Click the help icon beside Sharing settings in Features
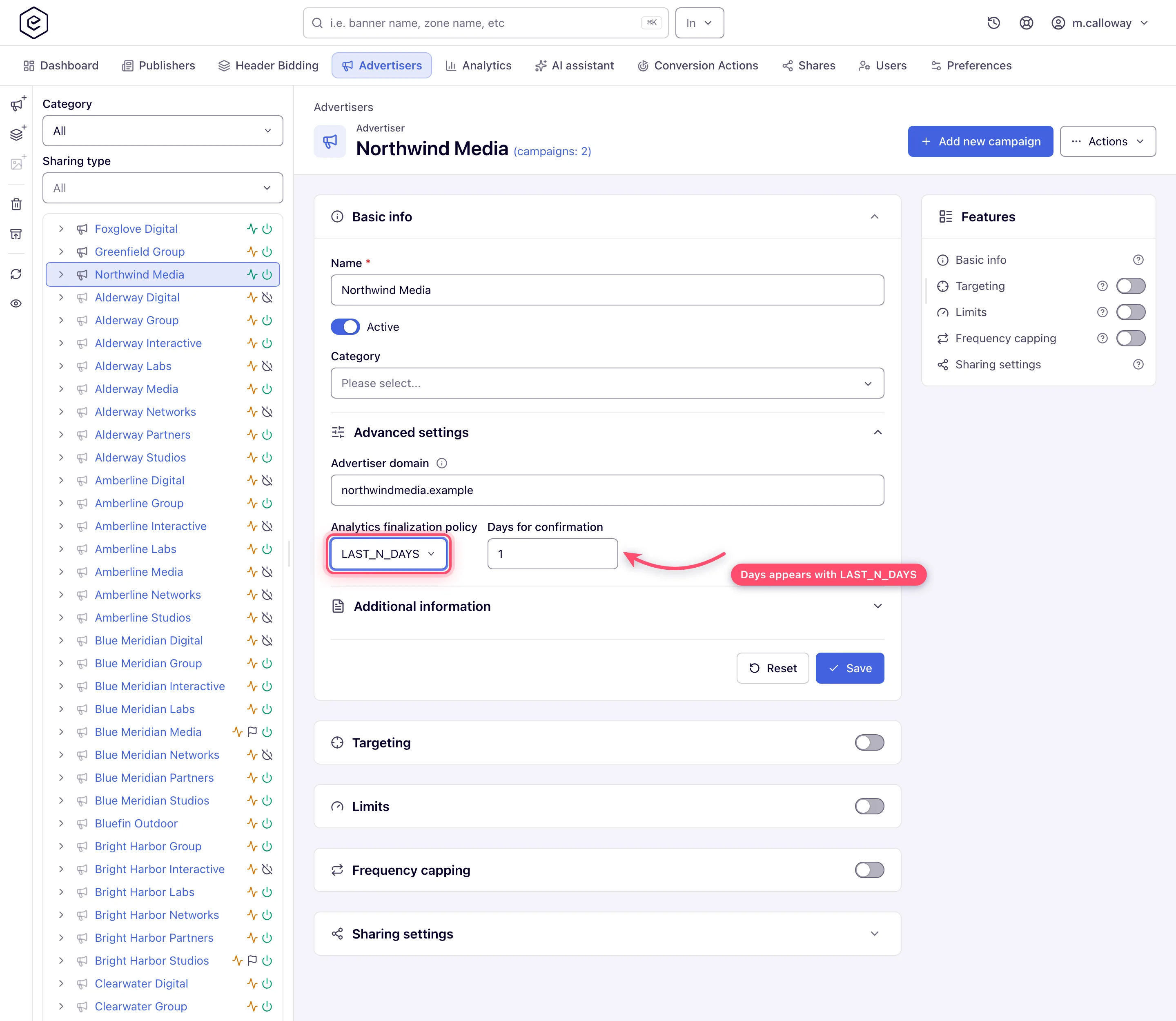Image resolution: width=1176 pixels, height=1021 pixels. click(x=1138, y=365)
